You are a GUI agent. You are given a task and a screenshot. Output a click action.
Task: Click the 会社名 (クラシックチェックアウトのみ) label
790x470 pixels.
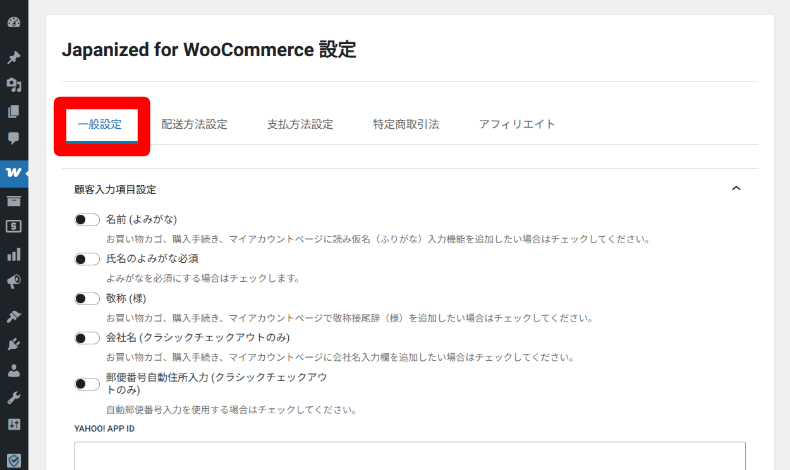coord(198,338)
